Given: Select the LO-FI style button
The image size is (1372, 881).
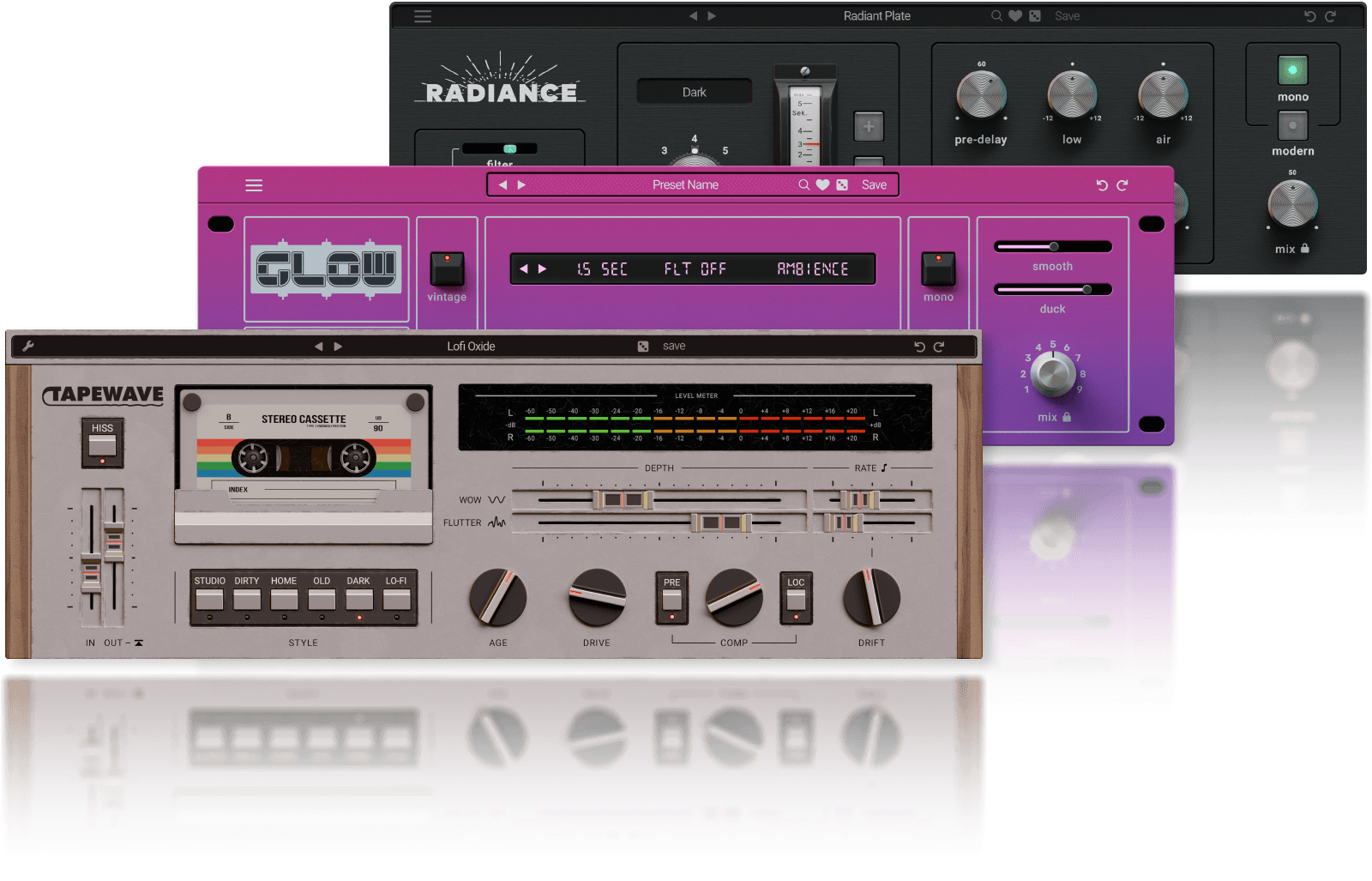Looking at the screenshot, I should coord(396,598).
